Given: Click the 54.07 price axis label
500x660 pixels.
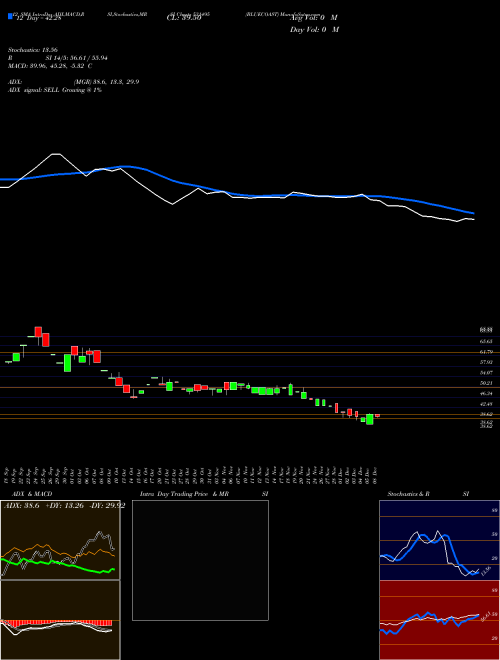Looking at the screenshot, I should pyautogui.click(x=487, y=373).
